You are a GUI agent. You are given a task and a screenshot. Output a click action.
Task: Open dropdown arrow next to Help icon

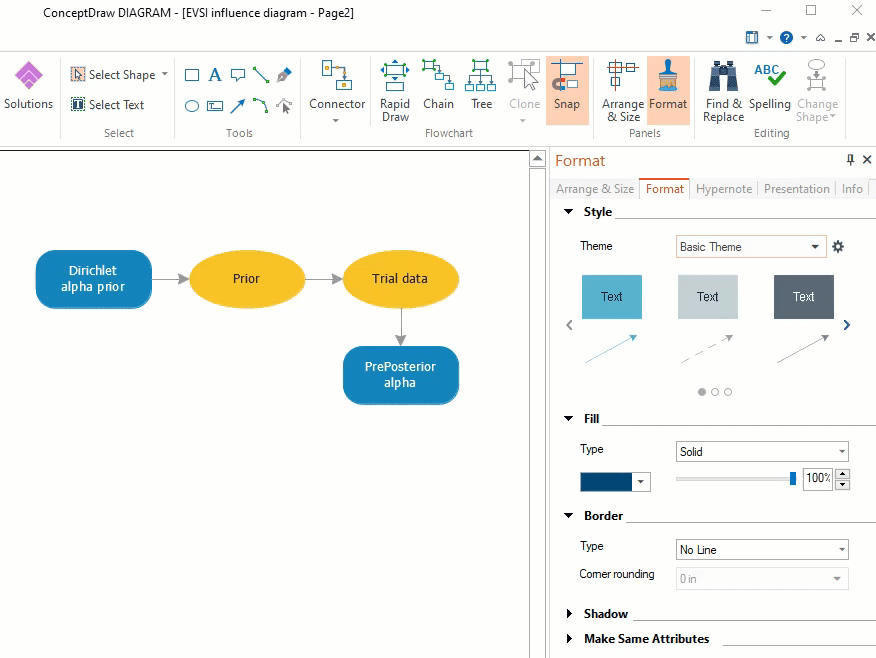(803, 37)
